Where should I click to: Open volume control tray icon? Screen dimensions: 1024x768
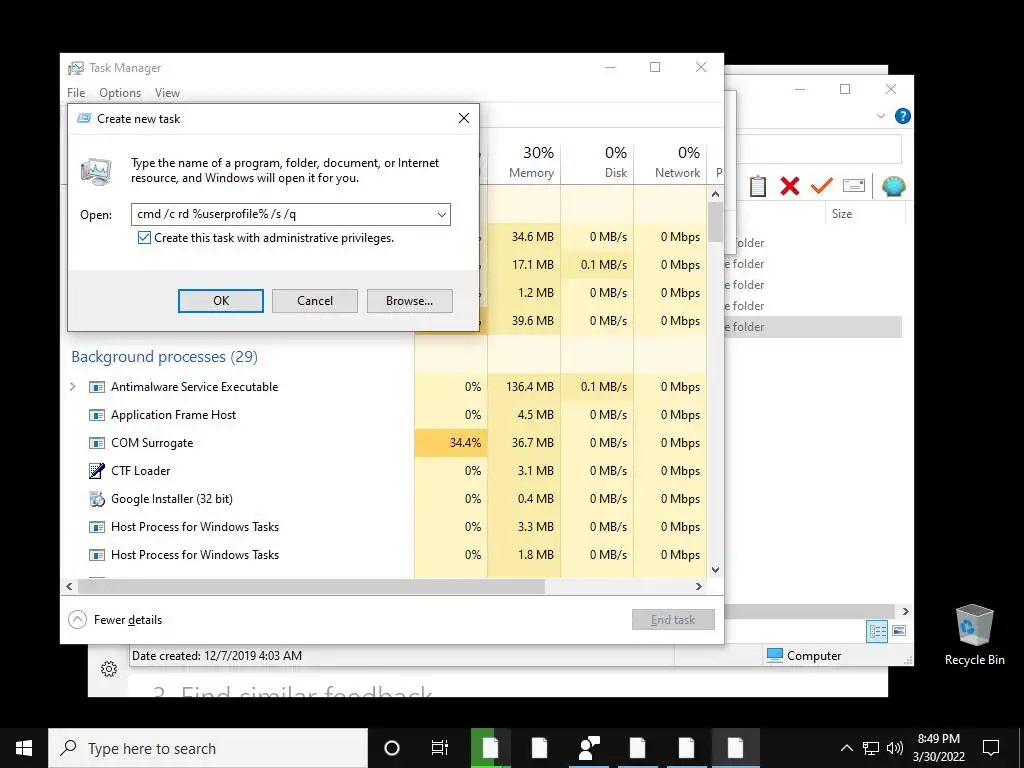895,748
